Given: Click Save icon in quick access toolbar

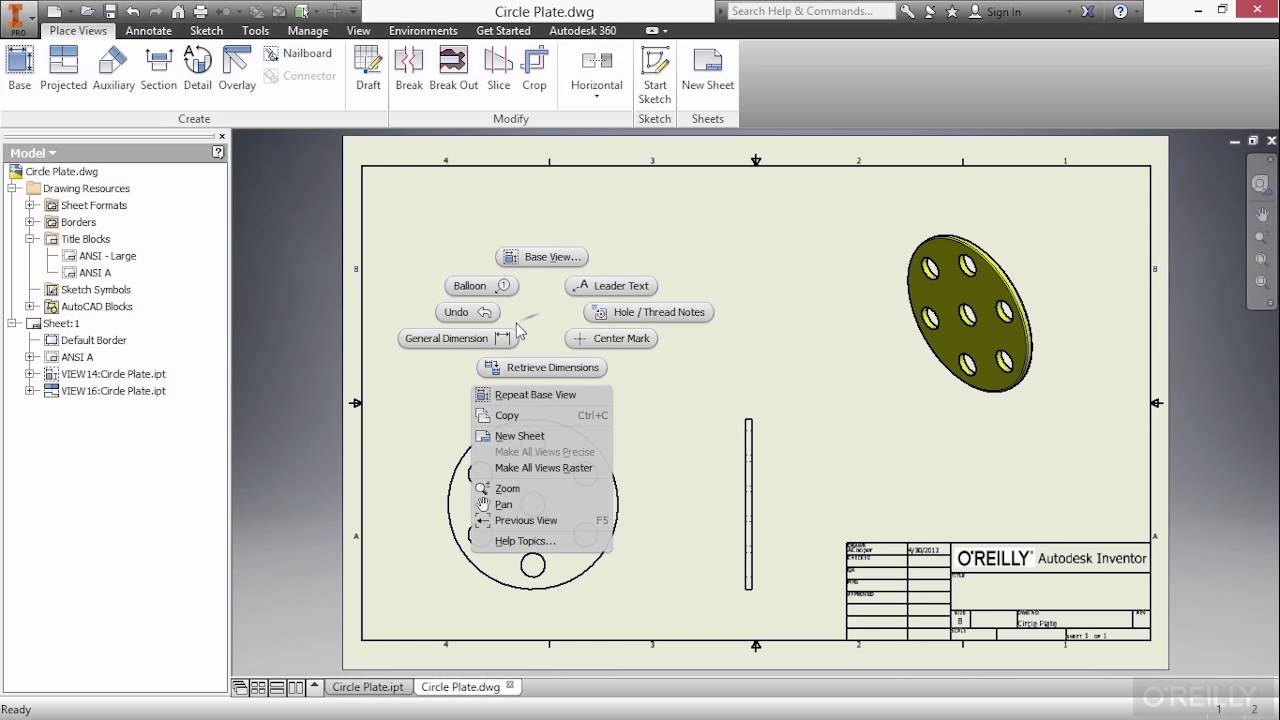Looking at the screenshot, I should (110, 12).
